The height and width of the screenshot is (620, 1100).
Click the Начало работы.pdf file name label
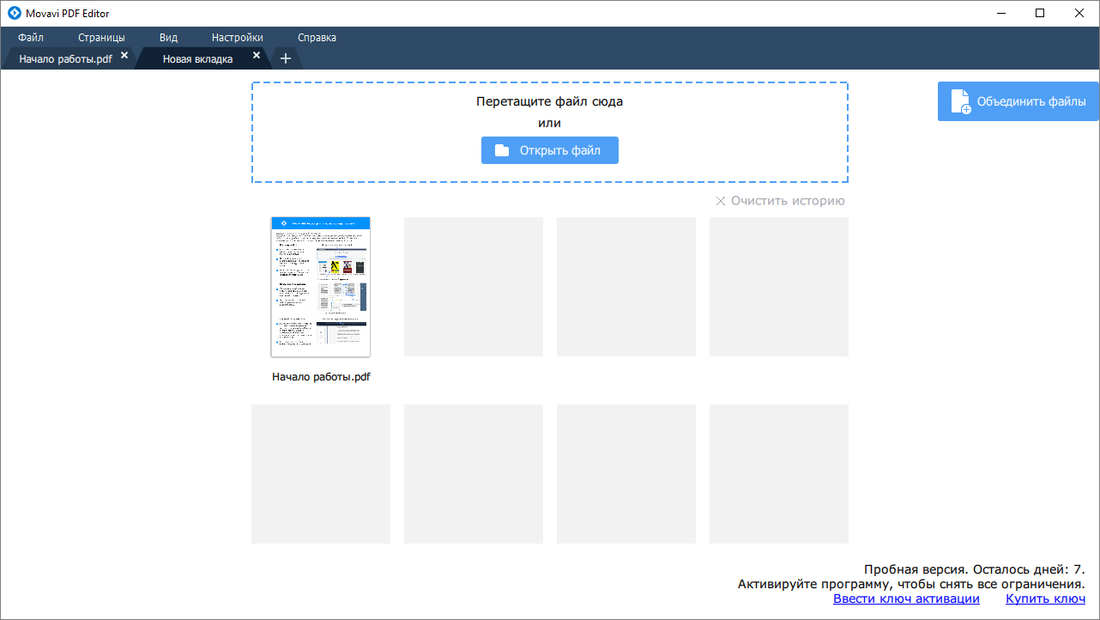(x=321, y=377)
